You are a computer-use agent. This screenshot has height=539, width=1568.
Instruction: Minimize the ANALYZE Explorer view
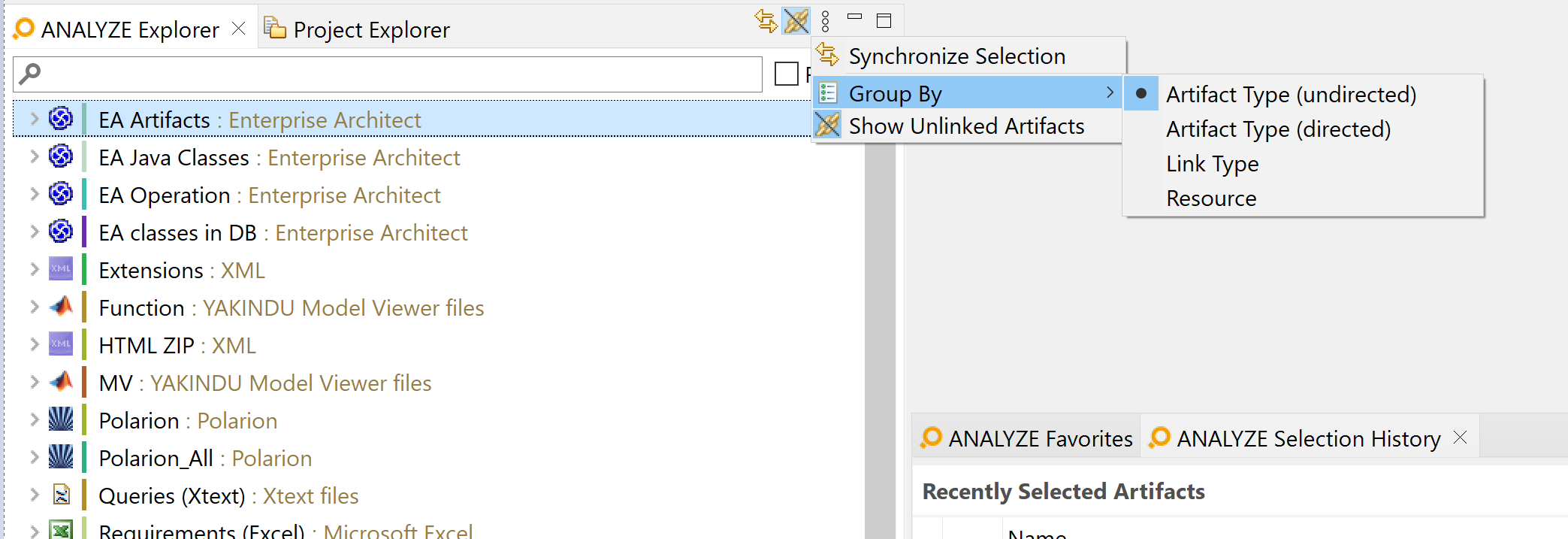(854, 16)
